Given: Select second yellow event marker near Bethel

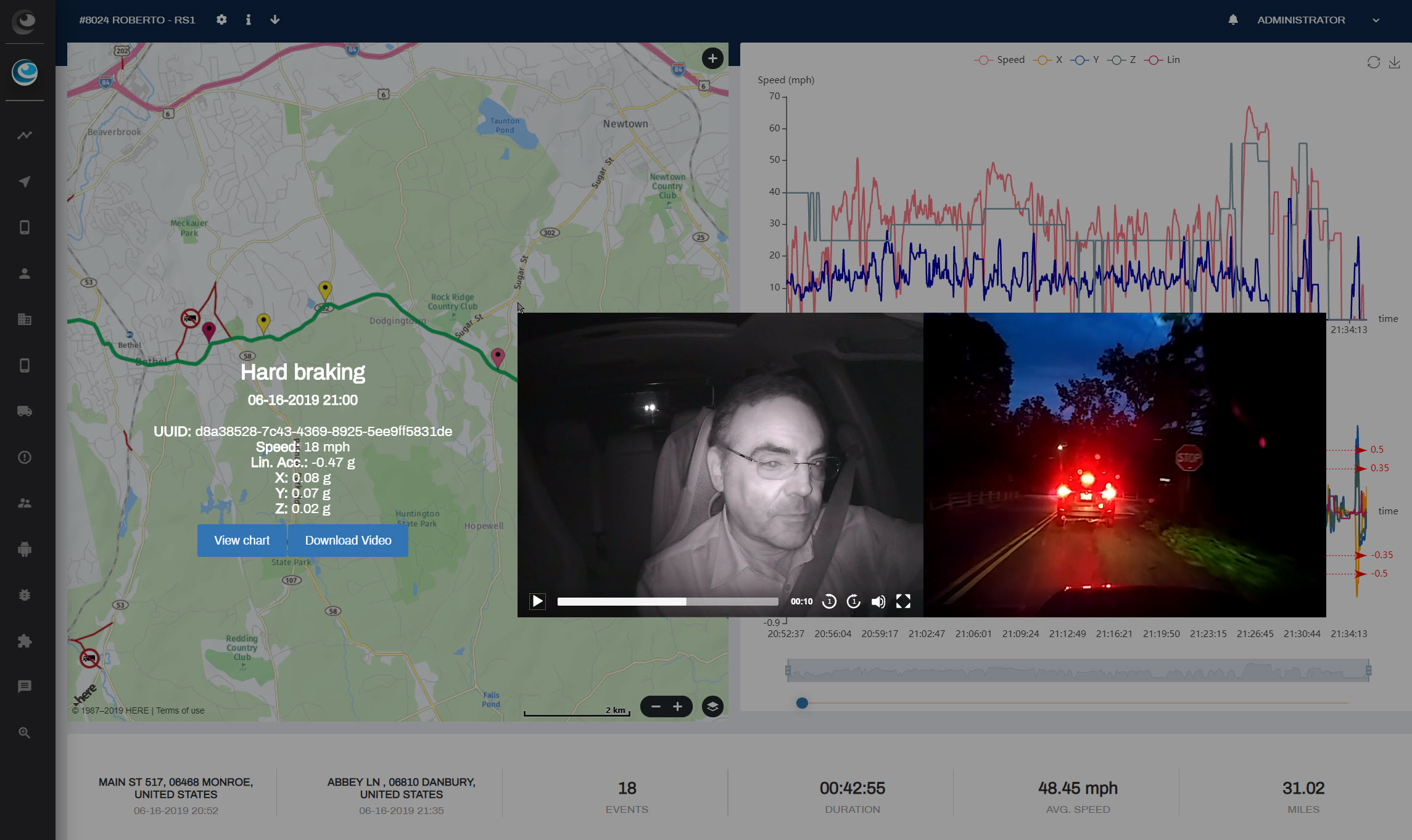Looking at the screenshot, I should coord(263,323).
